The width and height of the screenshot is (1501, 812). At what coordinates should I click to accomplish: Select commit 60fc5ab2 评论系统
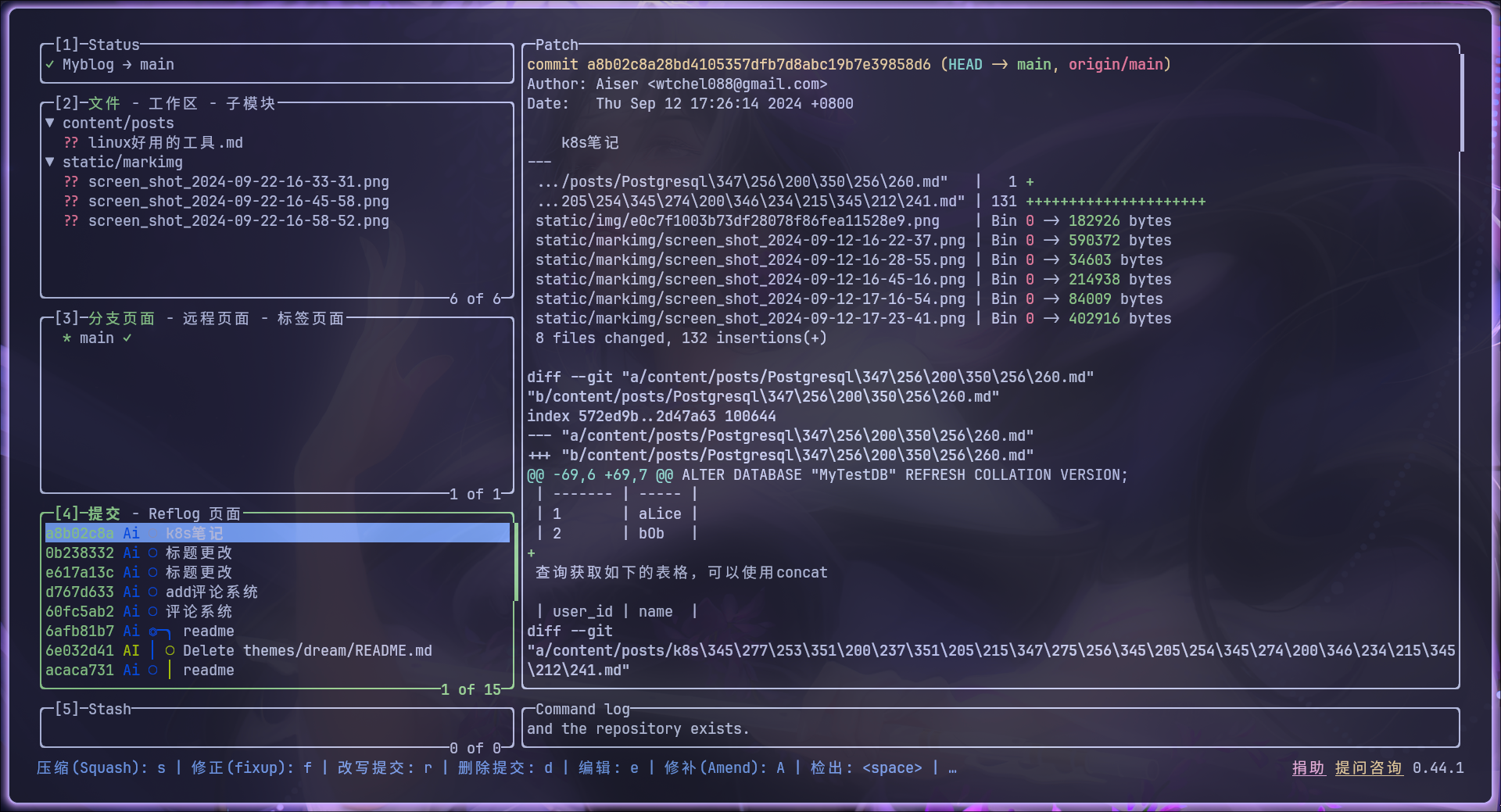click(277, 611)
